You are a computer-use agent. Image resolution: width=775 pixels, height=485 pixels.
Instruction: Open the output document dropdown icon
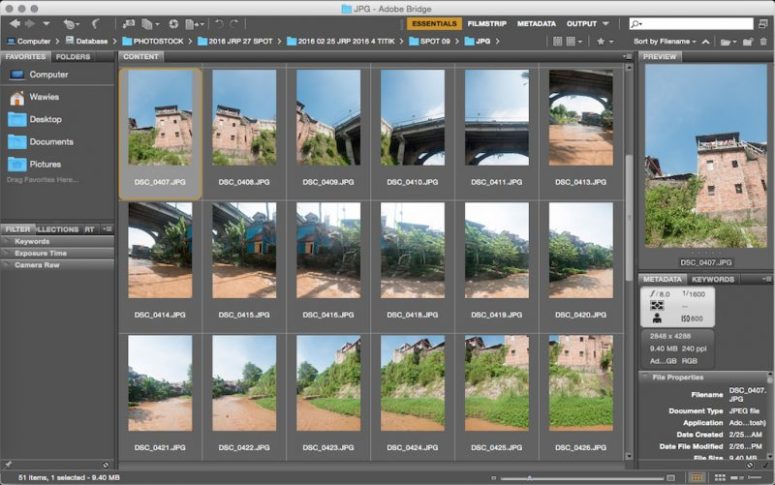(195, 23)
